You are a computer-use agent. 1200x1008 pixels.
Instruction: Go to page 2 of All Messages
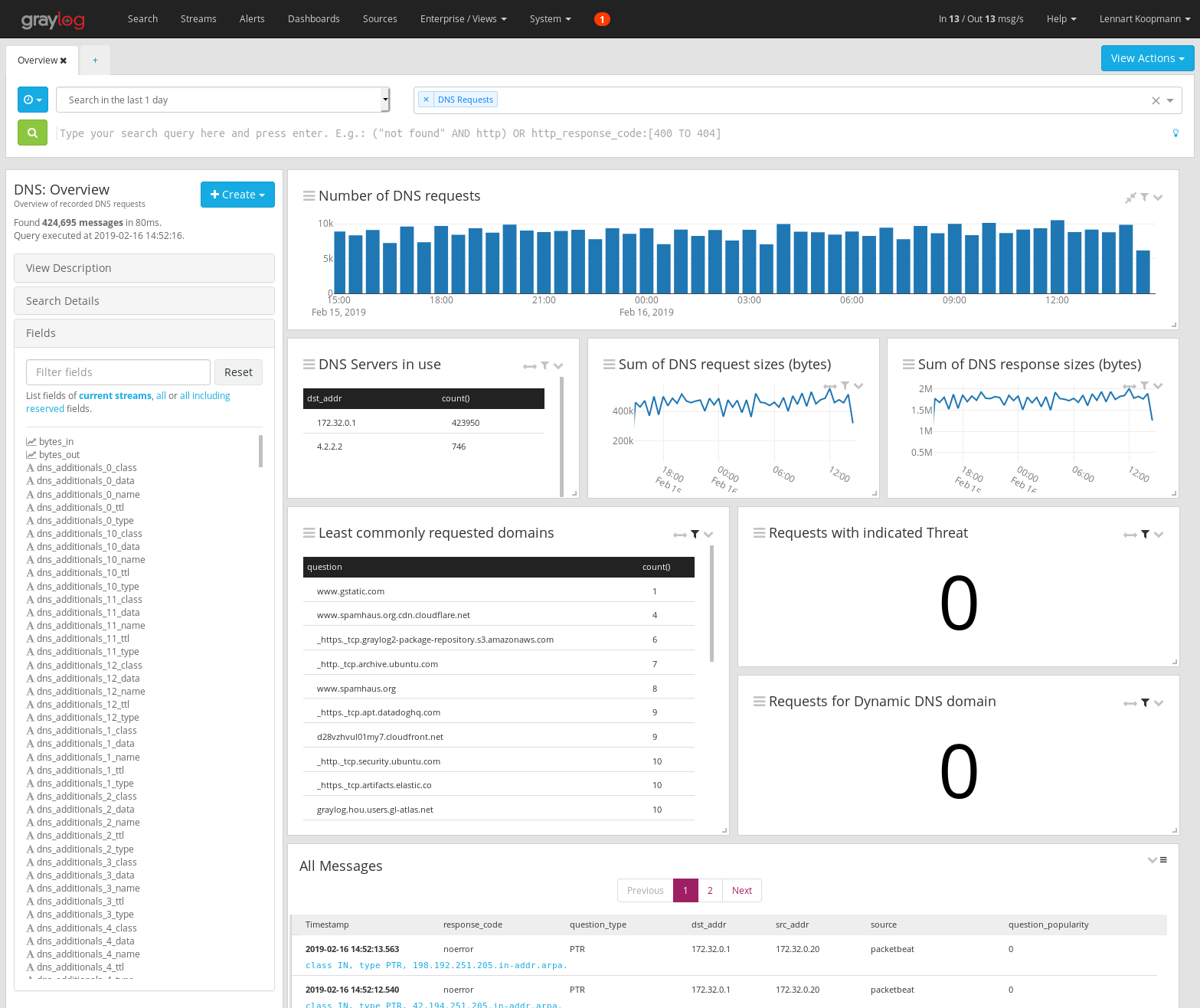(710, 890)
